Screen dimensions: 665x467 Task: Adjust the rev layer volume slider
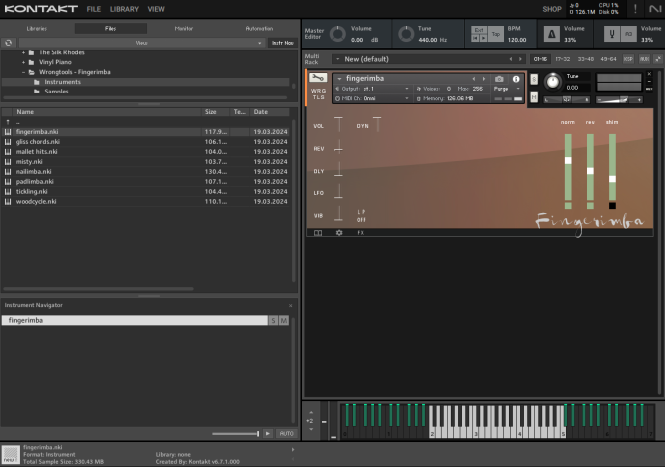coord(590,171)
